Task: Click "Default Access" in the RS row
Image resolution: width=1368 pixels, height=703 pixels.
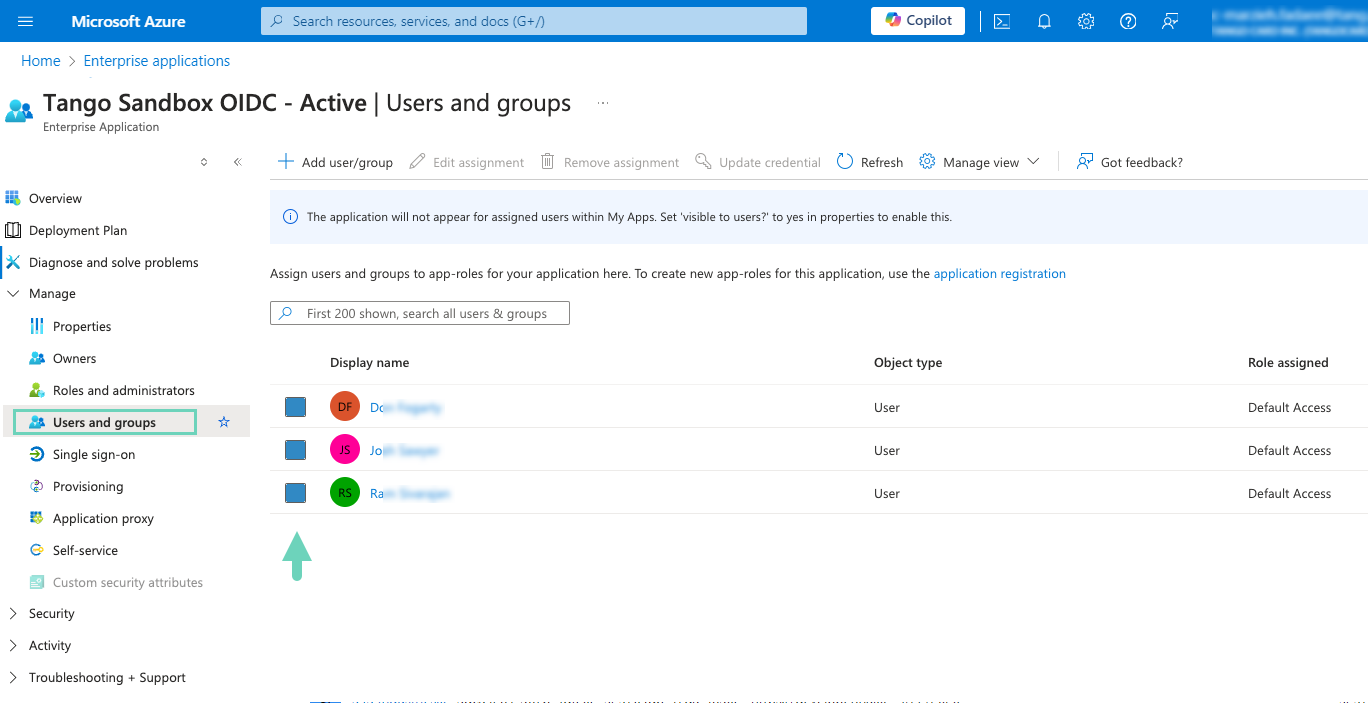Action: pos(1290,494)
